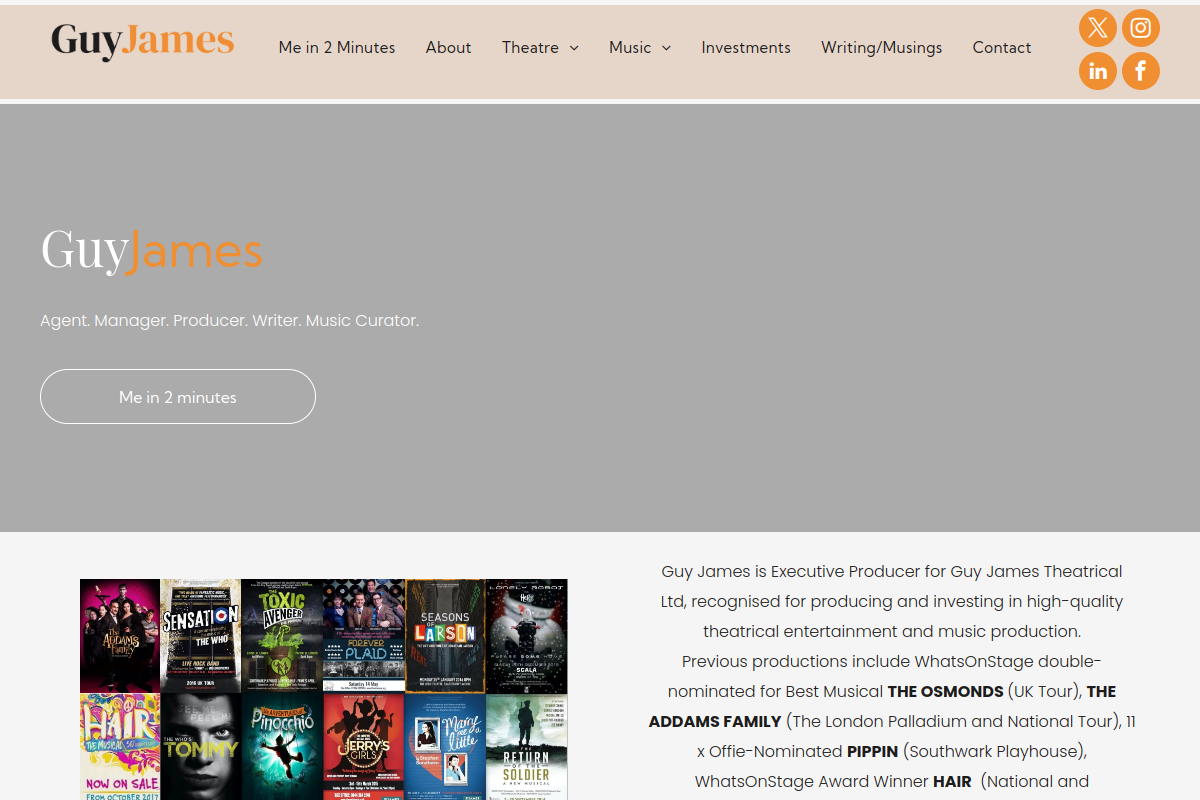Open Me in 2 Minutes nav item
This screenshot has height=800, width=1200.
(x=337, y=47)
